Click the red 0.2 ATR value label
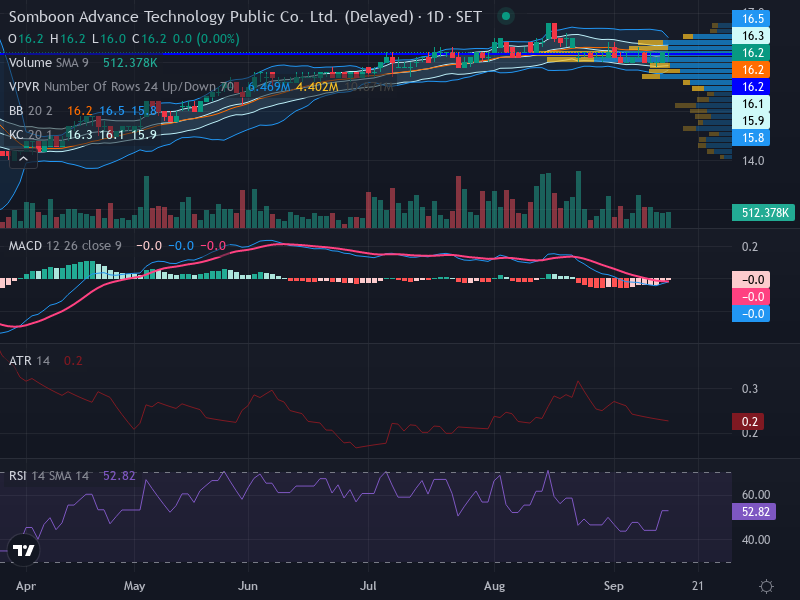 (747, 421)
